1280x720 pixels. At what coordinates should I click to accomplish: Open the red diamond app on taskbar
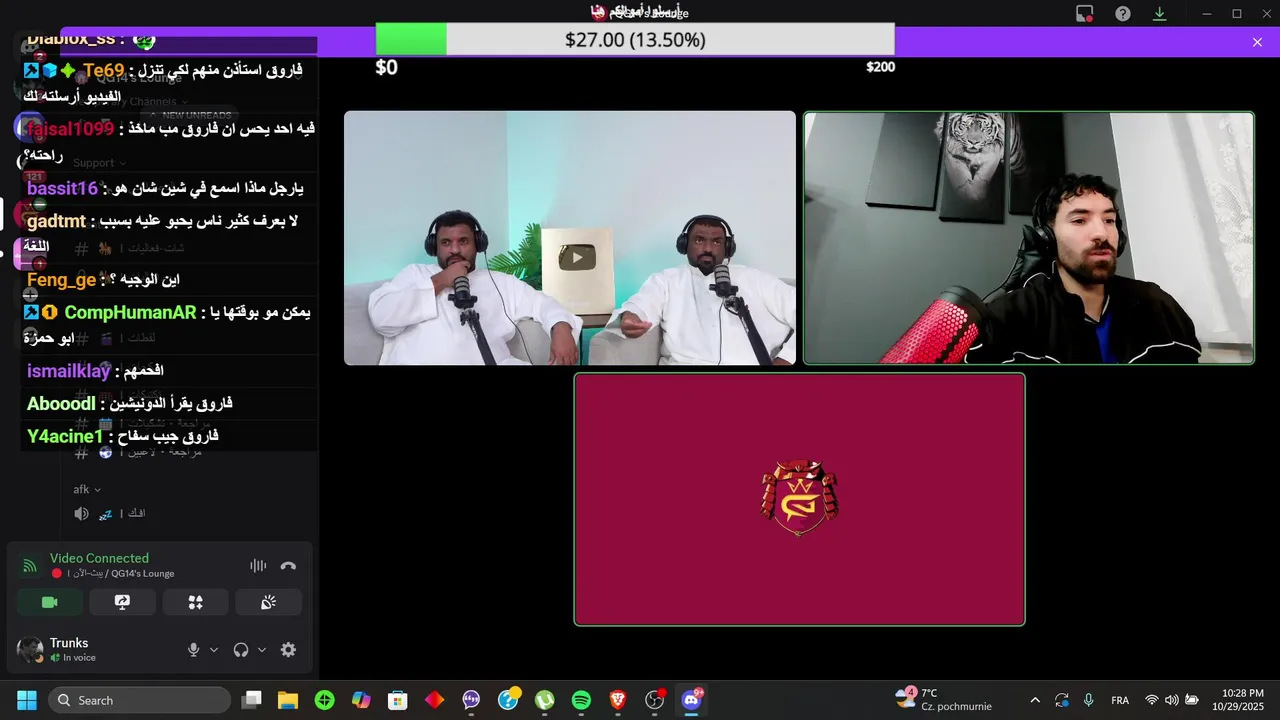click(x=435, y=700)
